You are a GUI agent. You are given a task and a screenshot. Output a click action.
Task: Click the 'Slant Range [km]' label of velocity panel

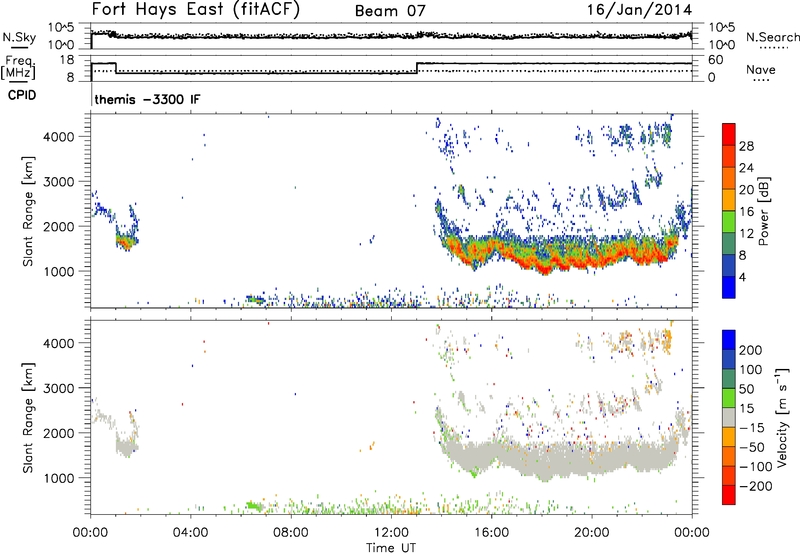click(x=28, y=418)
